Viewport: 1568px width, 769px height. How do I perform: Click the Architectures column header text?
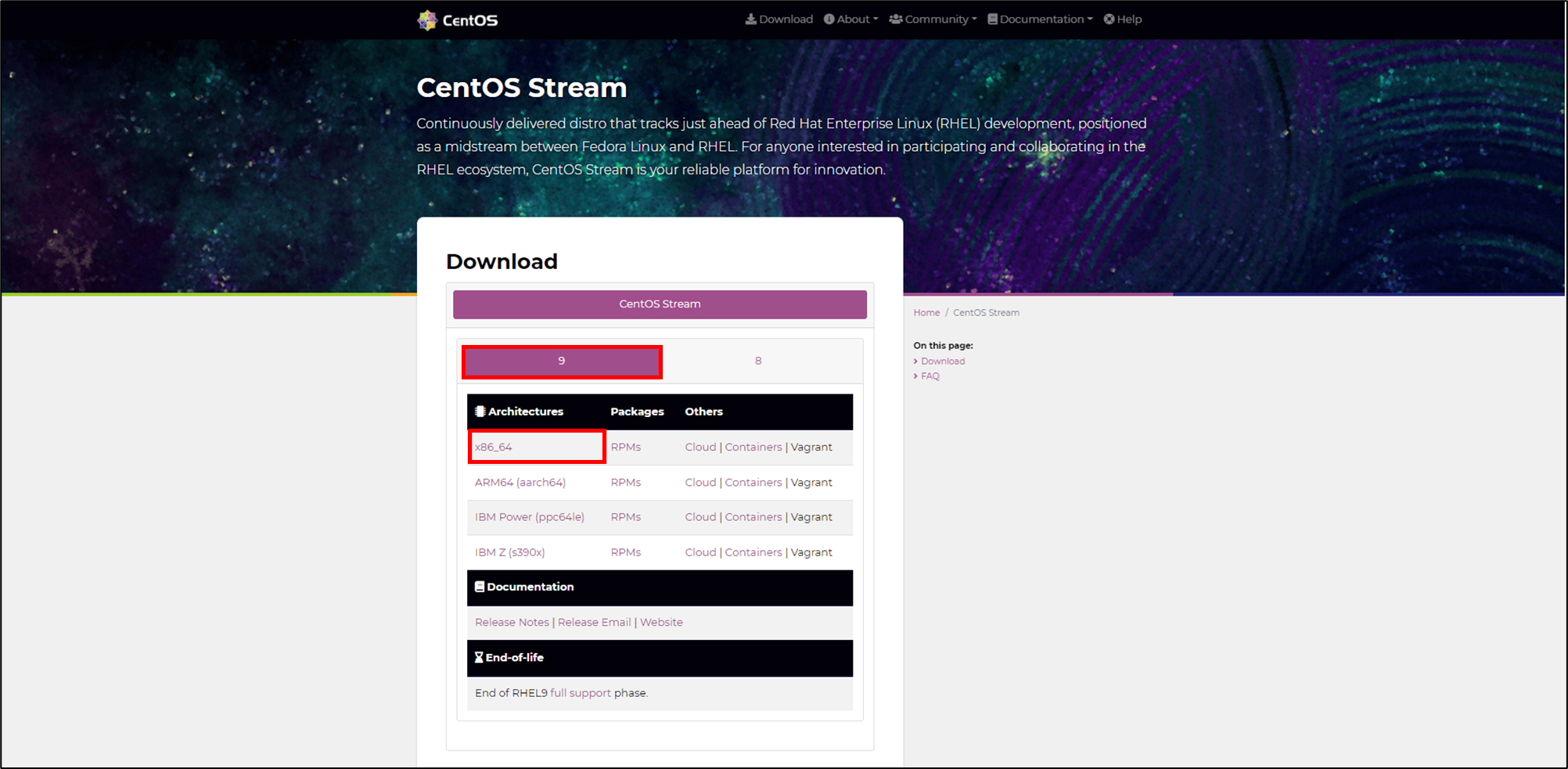point(526,411)
